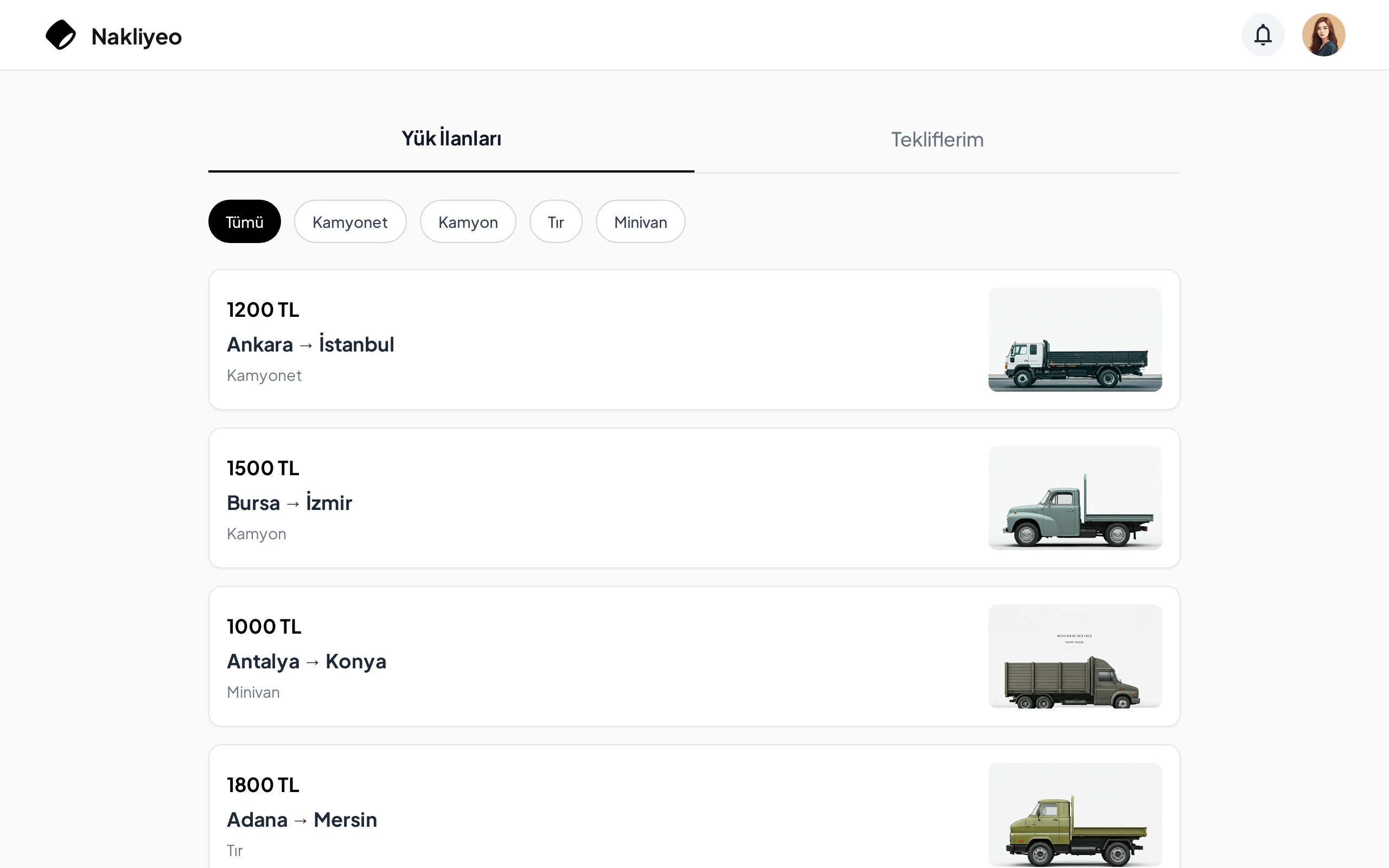Open the Ankara → İstanbul truck thumbnail

[x=1074, y=339]
